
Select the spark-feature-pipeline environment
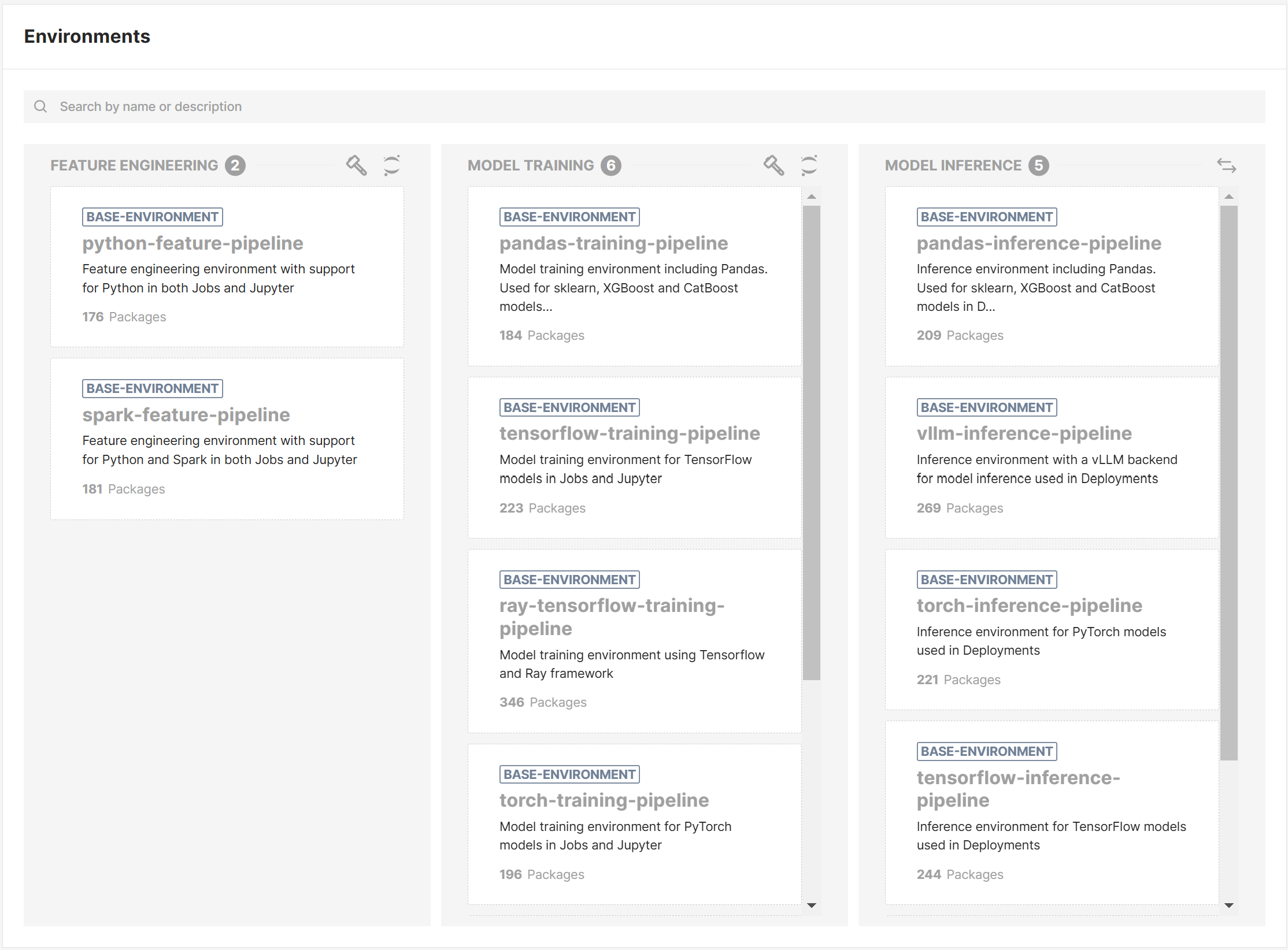(x=227, y=438)
